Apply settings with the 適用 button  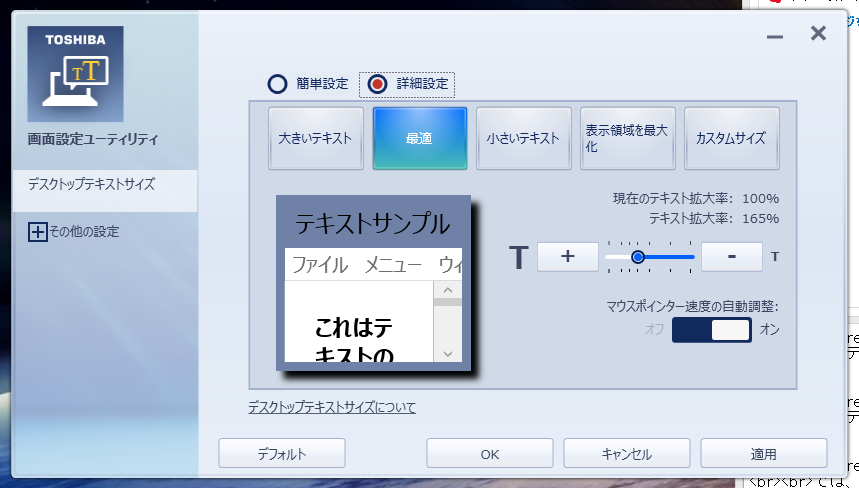(x=764, y=453)
